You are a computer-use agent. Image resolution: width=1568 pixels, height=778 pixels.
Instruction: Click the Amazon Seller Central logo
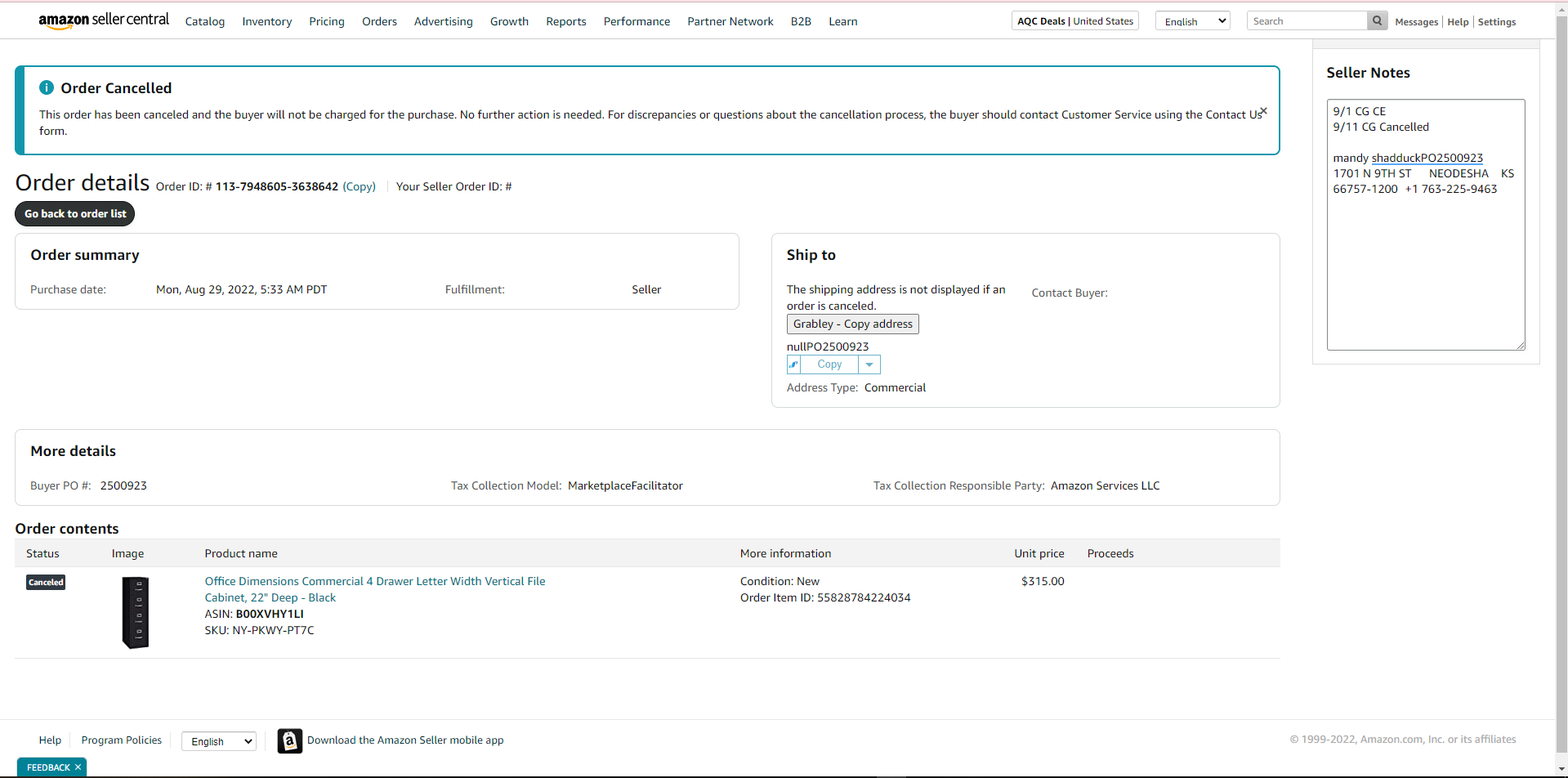104,20
